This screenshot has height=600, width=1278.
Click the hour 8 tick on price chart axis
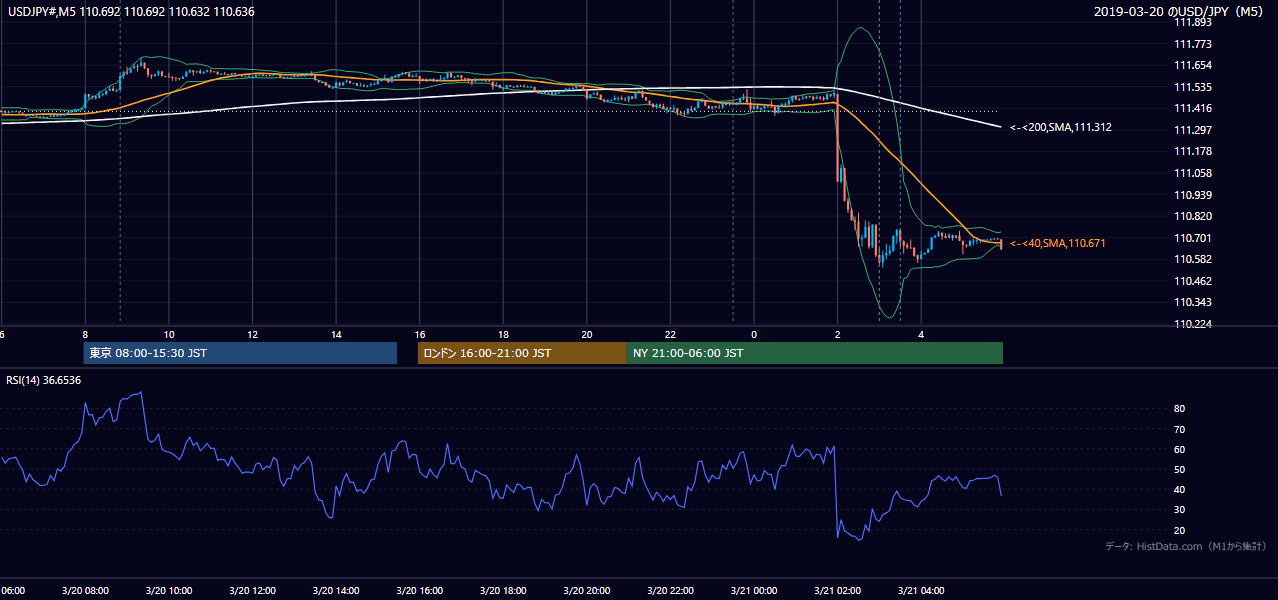point(85,334)
